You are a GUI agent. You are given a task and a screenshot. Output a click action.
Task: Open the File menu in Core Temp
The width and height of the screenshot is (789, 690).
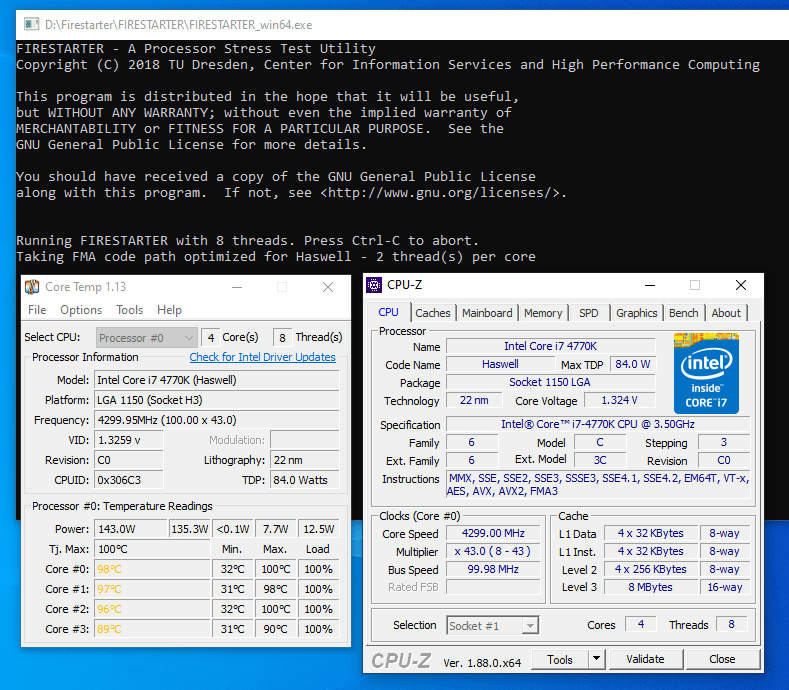coord(37,310)
